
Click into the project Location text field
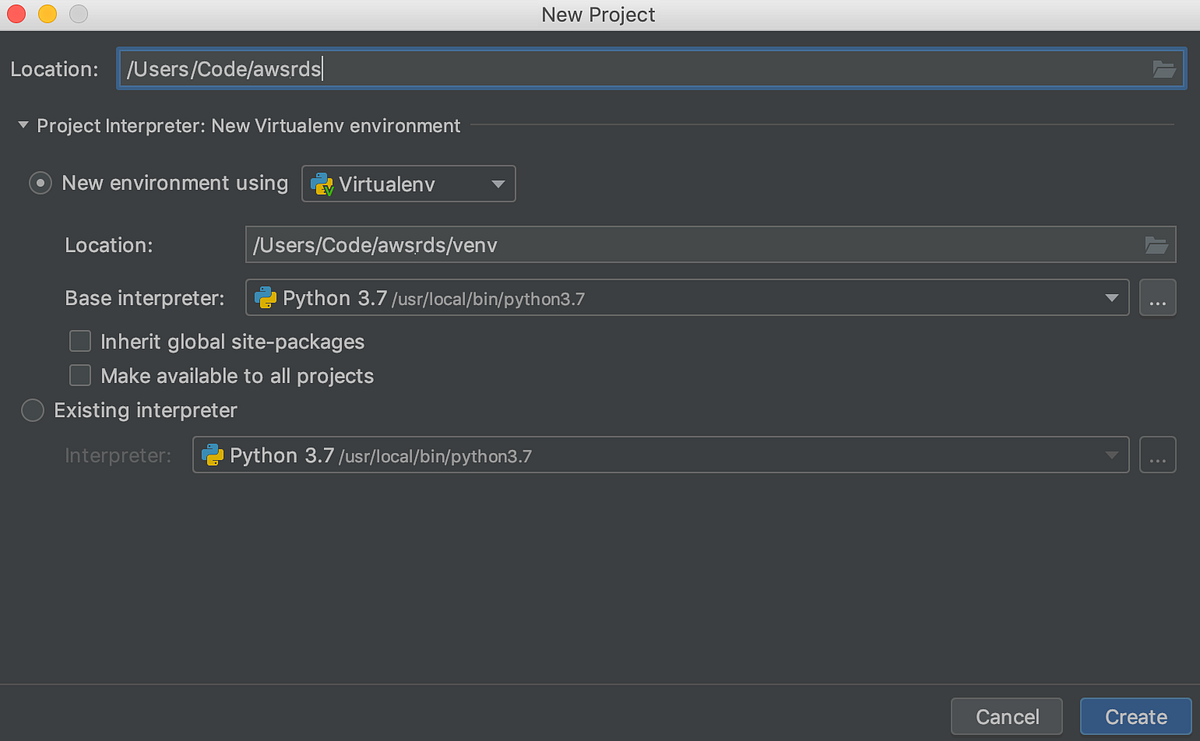click(630, 69)
